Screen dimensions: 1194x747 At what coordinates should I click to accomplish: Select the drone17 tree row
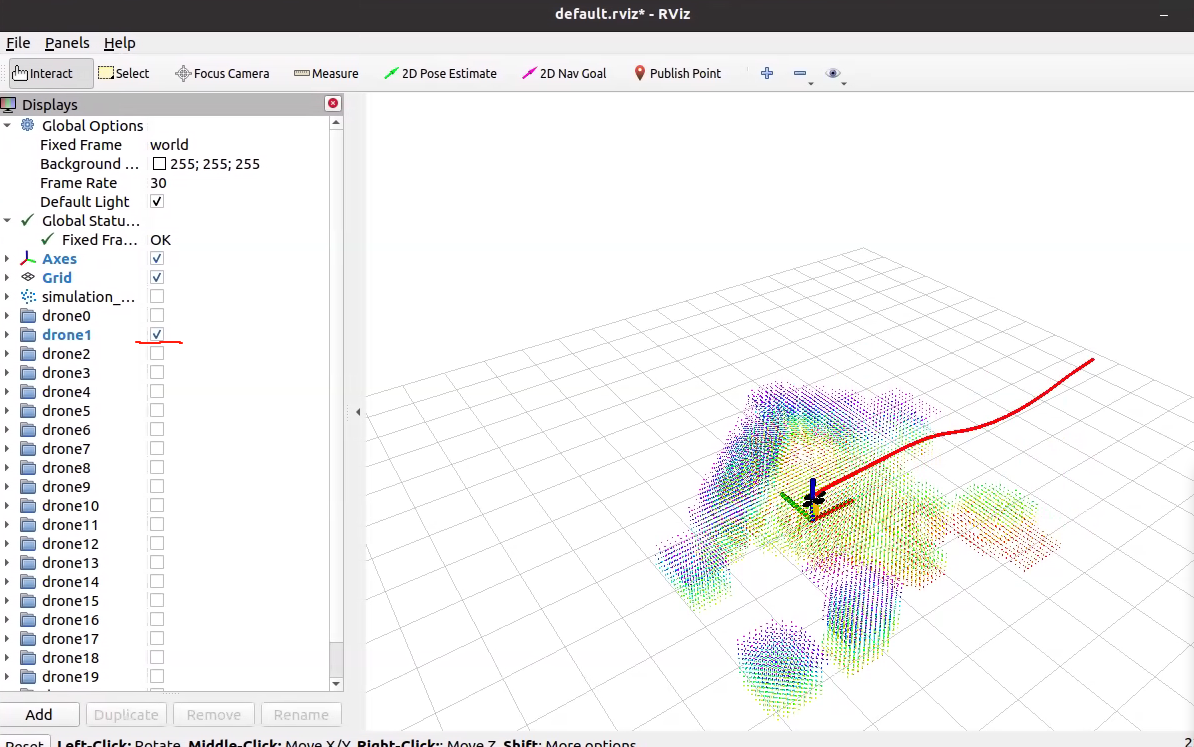[x=164, y=639]
